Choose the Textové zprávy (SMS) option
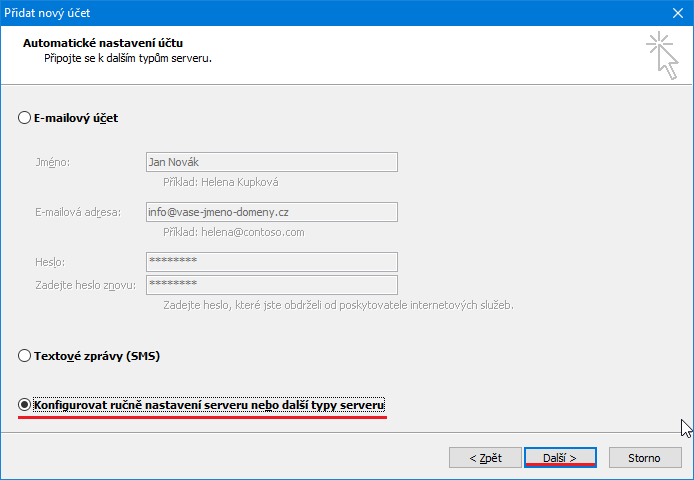Image resolution: width=694 pixels, height=480 pixels. pos(25,355)
